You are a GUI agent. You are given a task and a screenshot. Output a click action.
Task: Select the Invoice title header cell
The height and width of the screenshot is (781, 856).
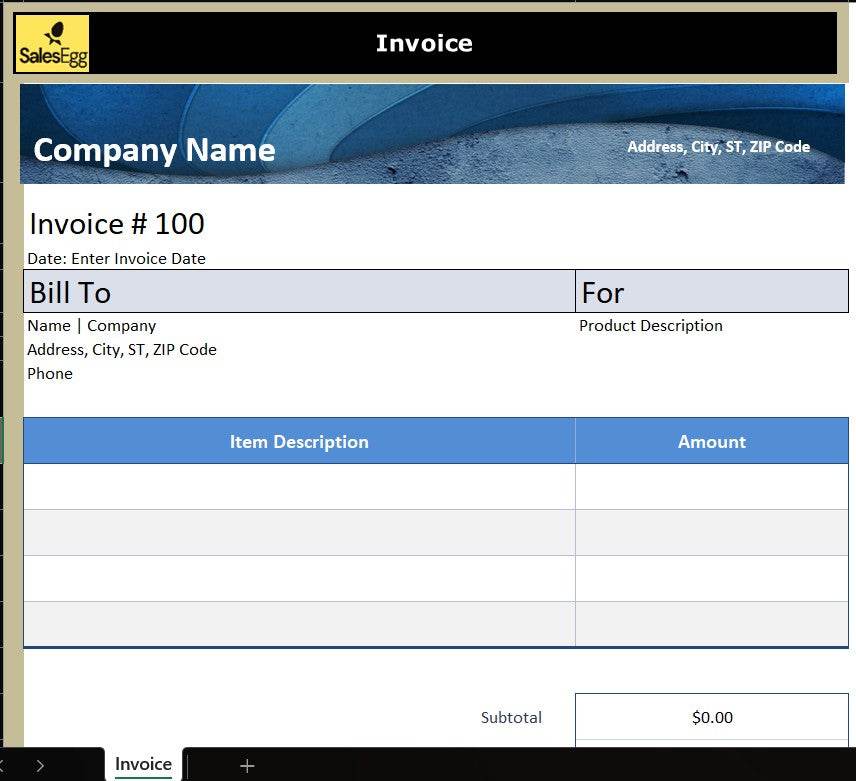[x=424, y=44]
